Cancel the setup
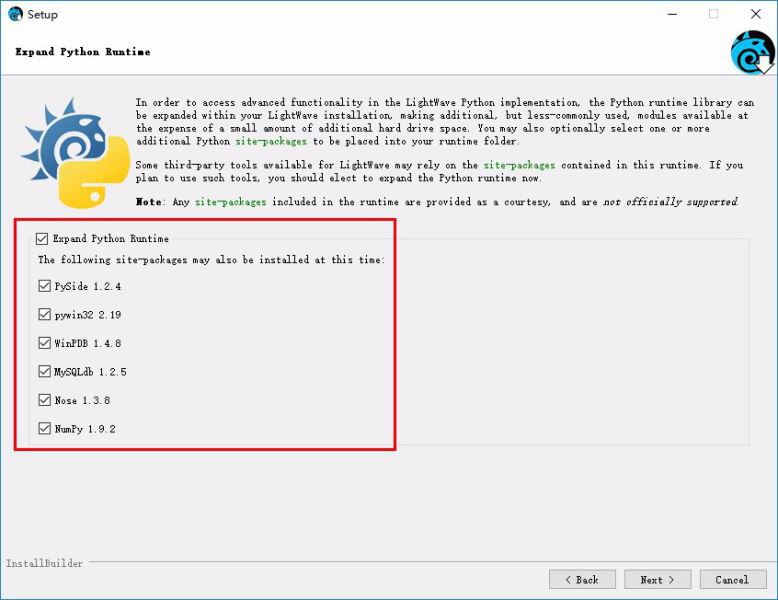Image resolution: width=778 pixels, height=600 pixels. (x=733, y=580)
